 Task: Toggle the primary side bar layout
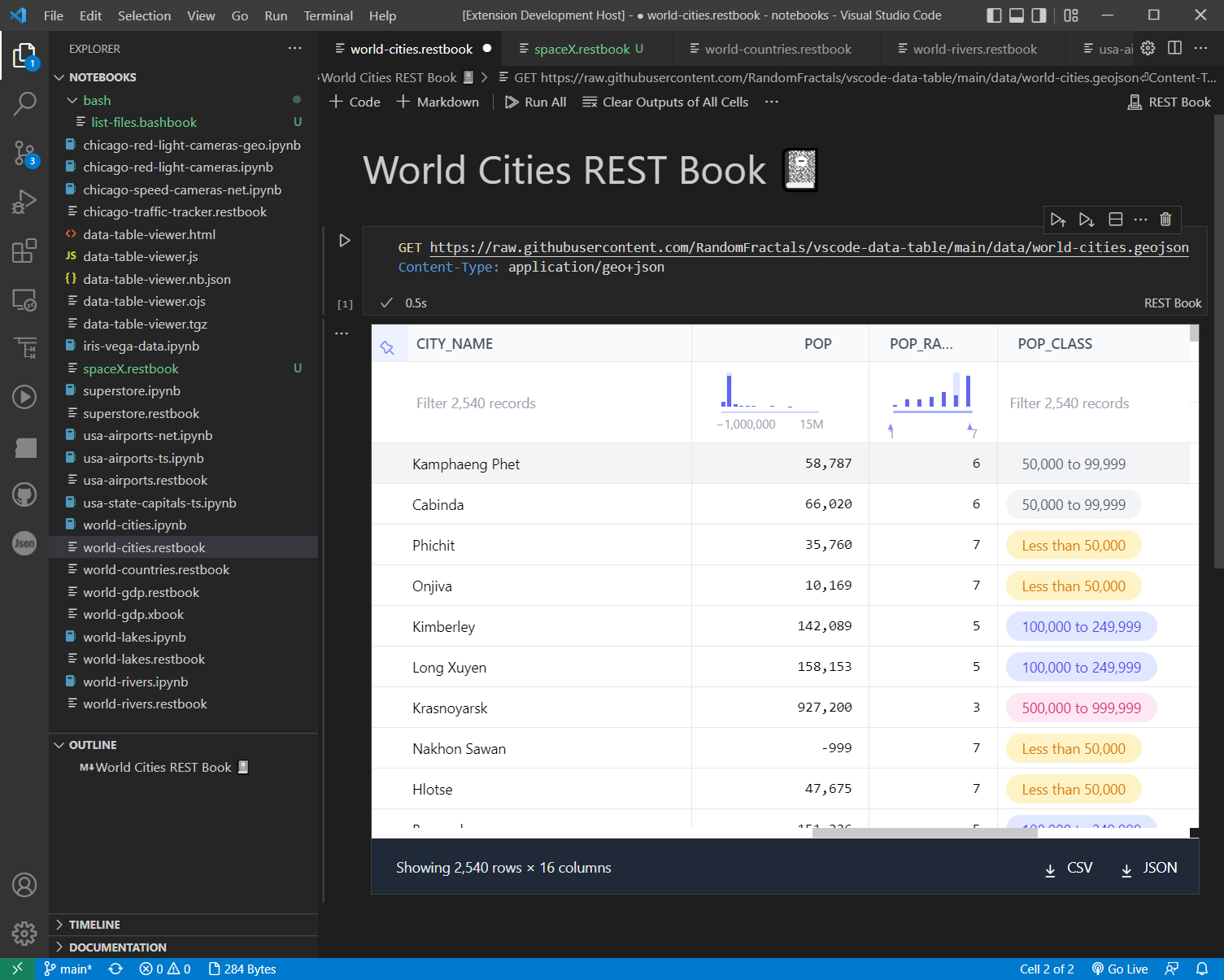(994, 15)
